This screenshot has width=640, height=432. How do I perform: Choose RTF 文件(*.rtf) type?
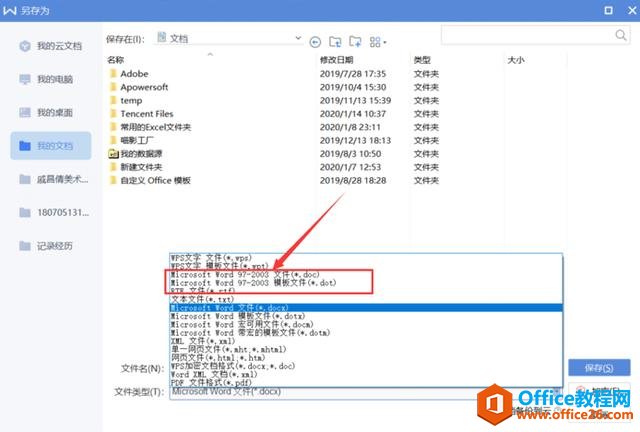click(x=366, y=291)
